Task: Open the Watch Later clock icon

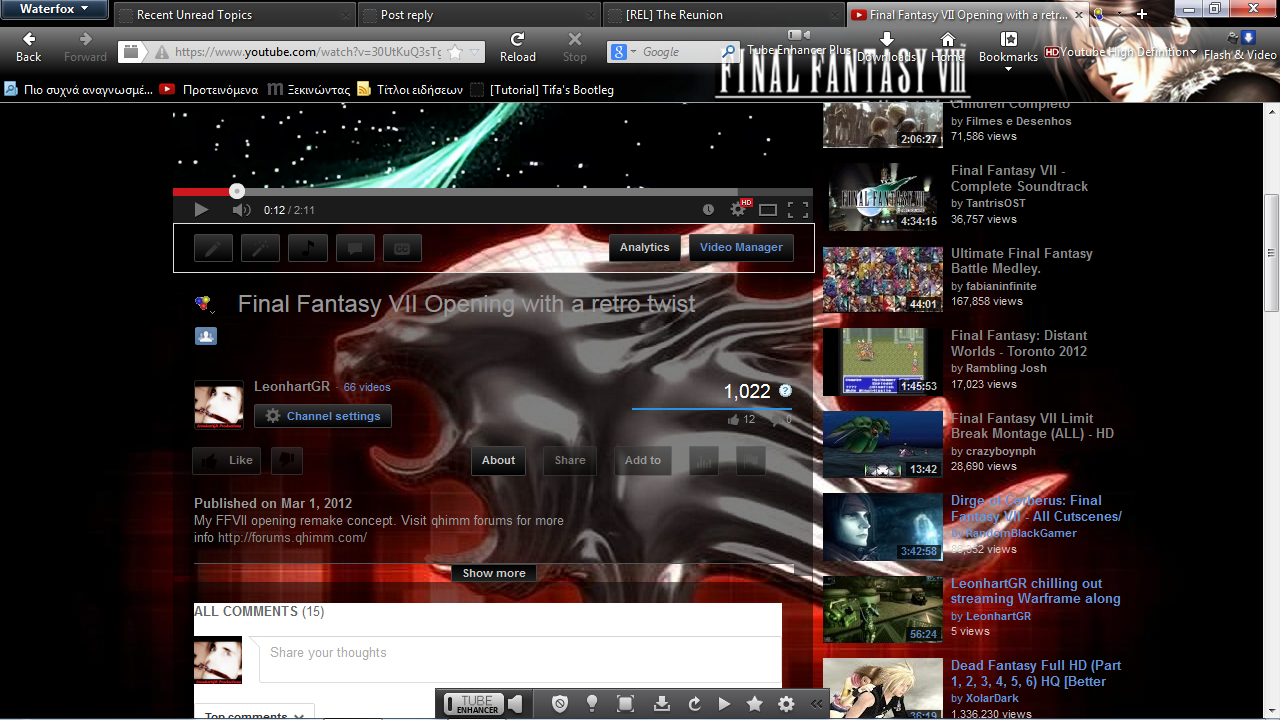Action: 708,210
